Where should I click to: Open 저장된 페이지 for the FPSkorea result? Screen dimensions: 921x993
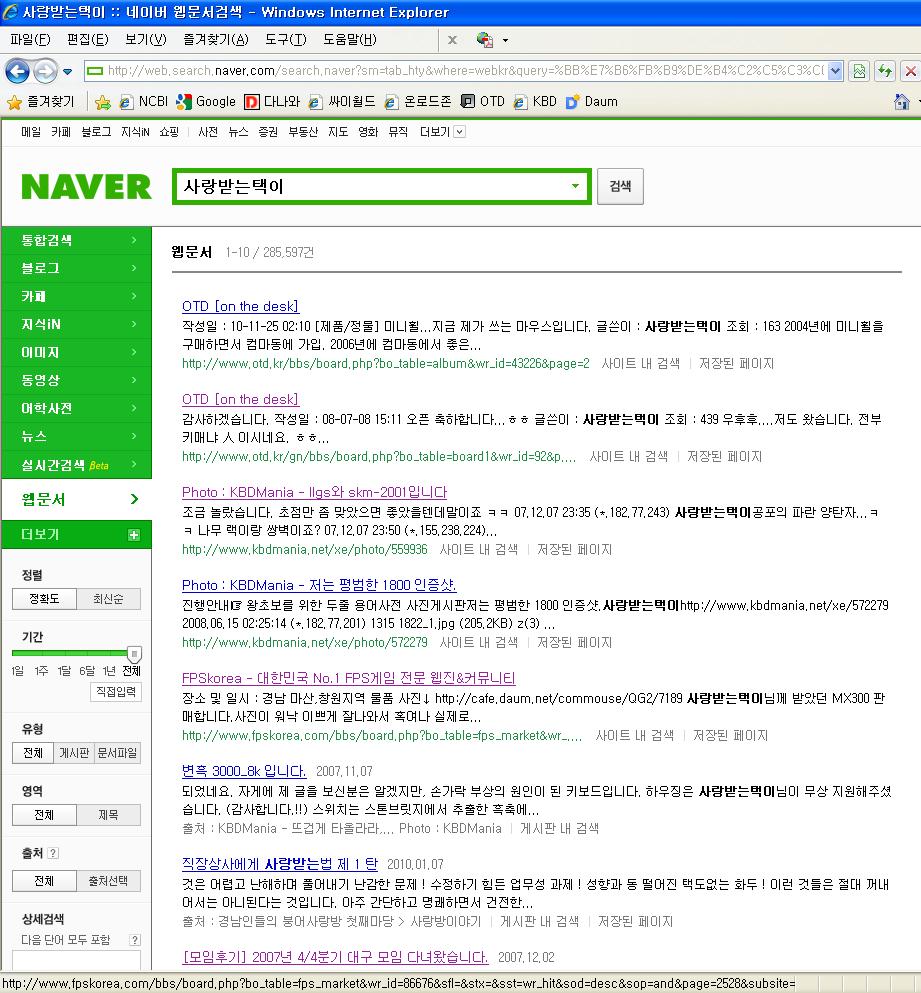point(730,735)
